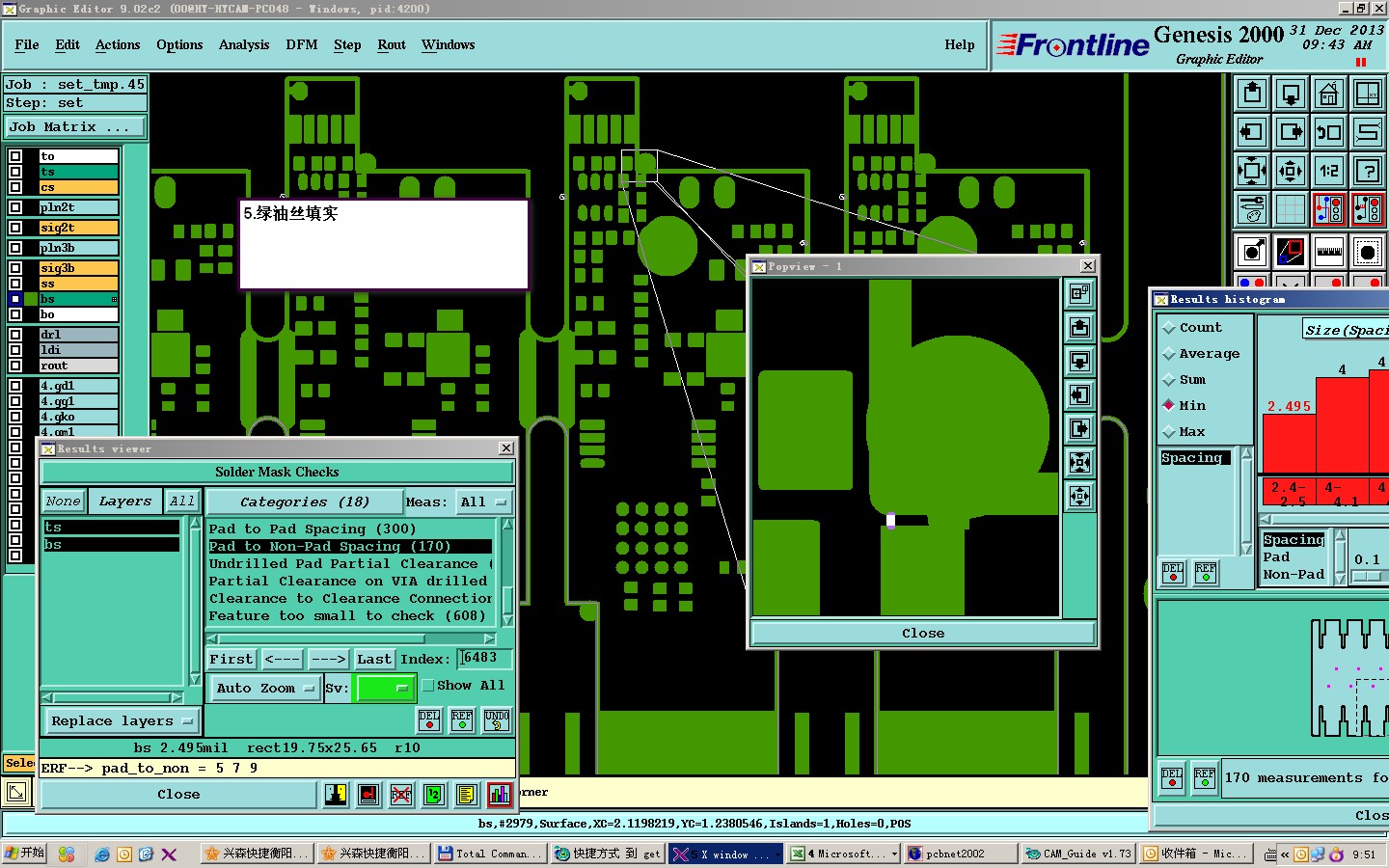Viewport: 1389px width, 868px height.
Task: Click pan up icon in Popview window
Action: [x=1079, y=328]
